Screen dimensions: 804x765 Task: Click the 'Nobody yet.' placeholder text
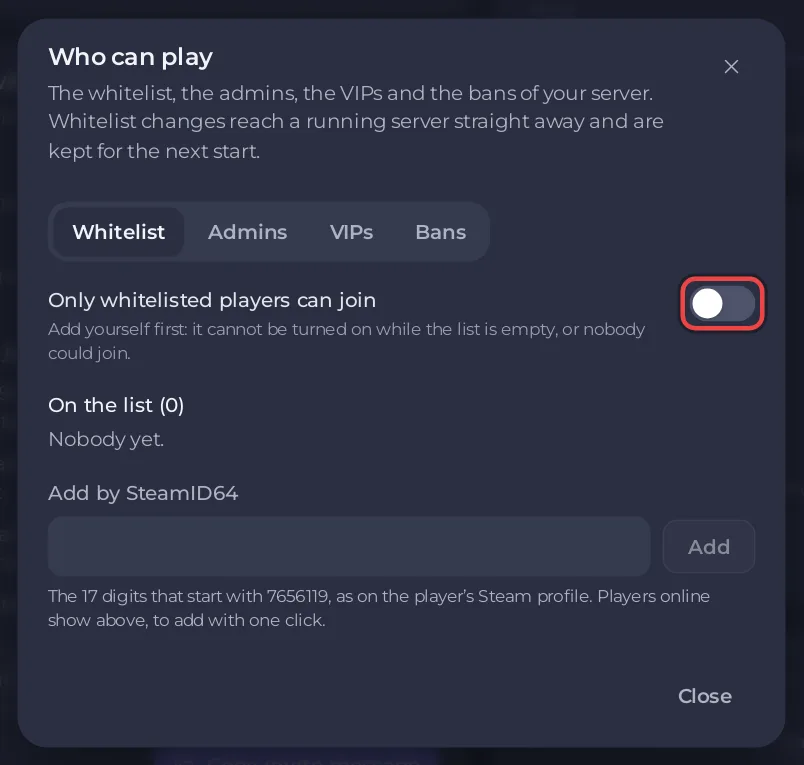click(x=106, y=439)
